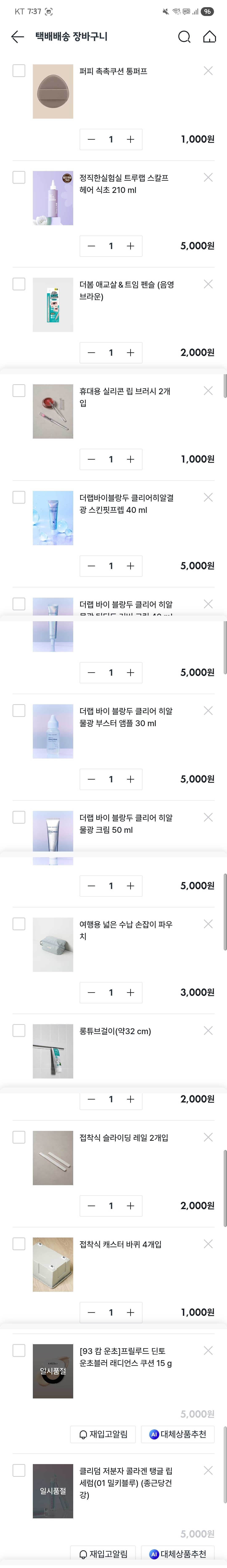Select 더랩바이블랑두 스킨핏프랩 checkbox
Image resolution: width=227 pixels, height=1568 pixels.
click(x=19, y=497)
